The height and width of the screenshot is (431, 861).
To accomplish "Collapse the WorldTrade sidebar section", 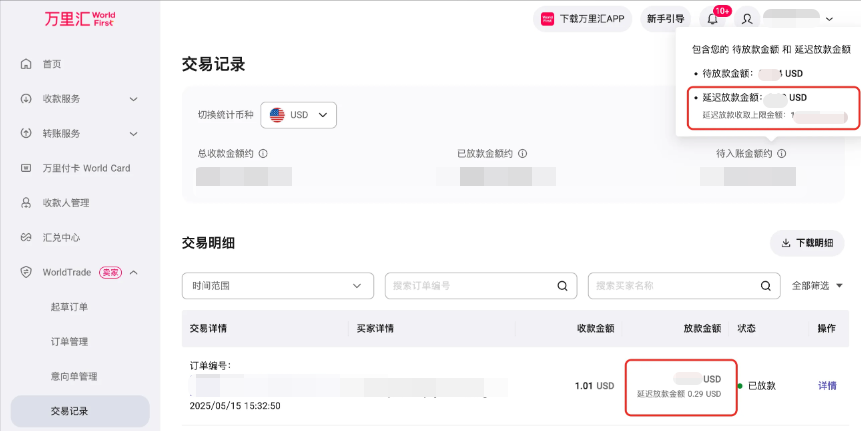I will click(134, 272).
